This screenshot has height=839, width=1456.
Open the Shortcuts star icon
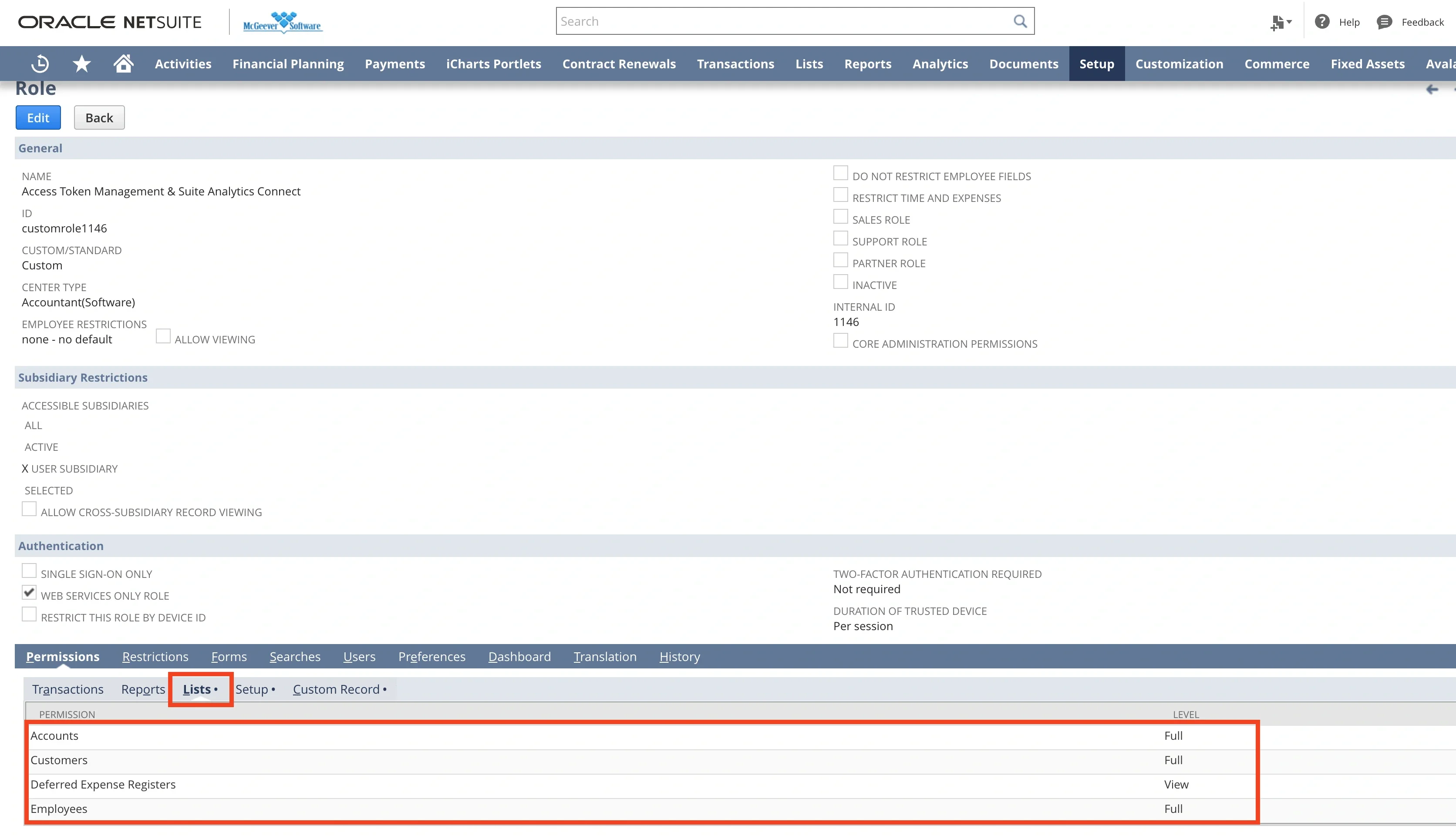(x=81, y=64)
